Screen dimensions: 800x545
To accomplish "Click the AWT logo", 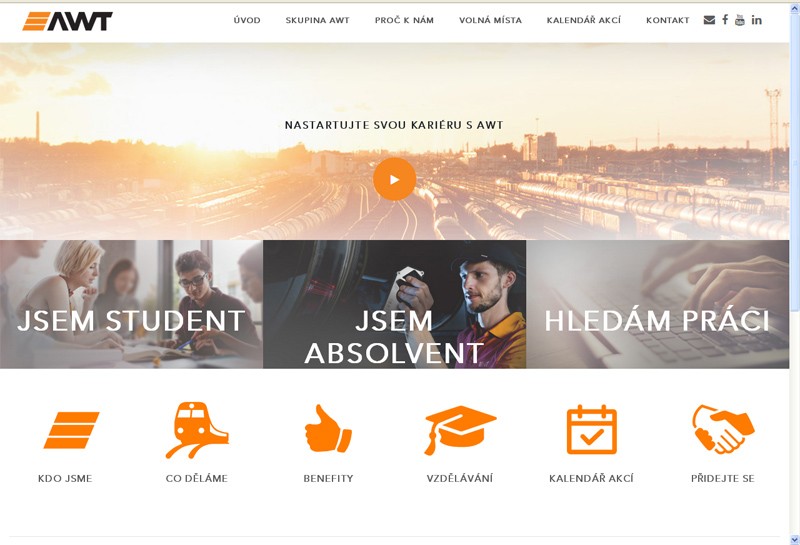I will (67, 21).
